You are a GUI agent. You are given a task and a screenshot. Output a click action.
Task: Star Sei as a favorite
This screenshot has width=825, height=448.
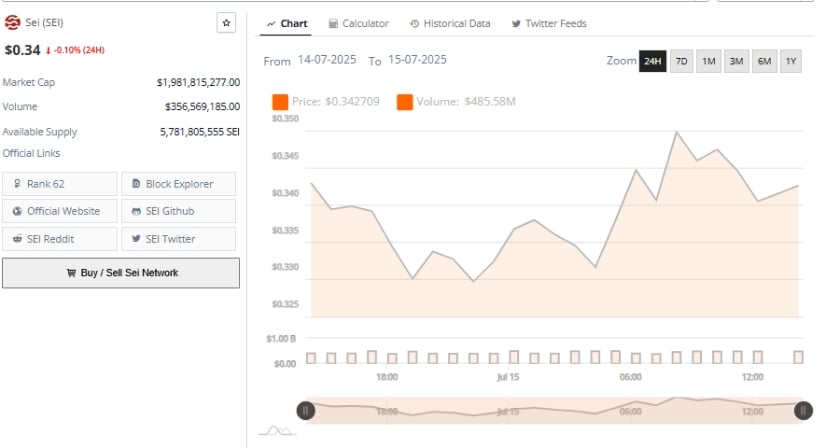coord(226,23)
